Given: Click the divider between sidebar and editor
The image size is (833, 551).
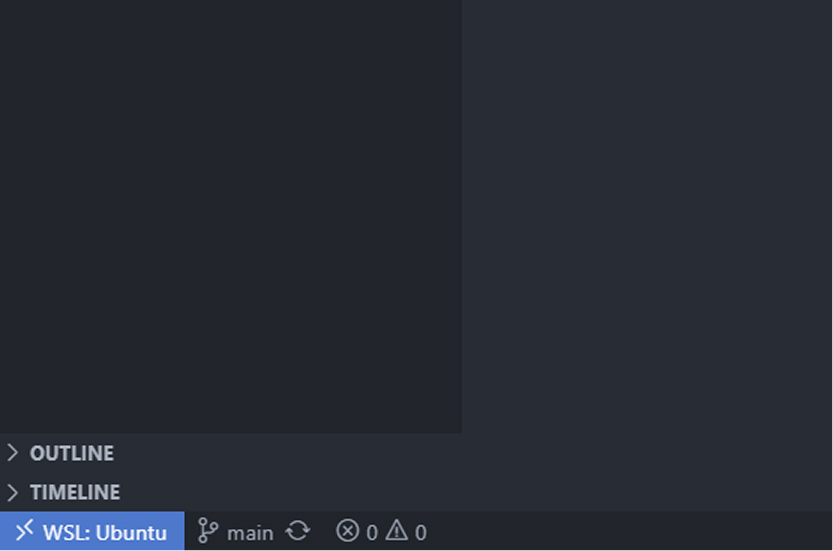Looking at the screenshot, I should click(x=462, y=216).
